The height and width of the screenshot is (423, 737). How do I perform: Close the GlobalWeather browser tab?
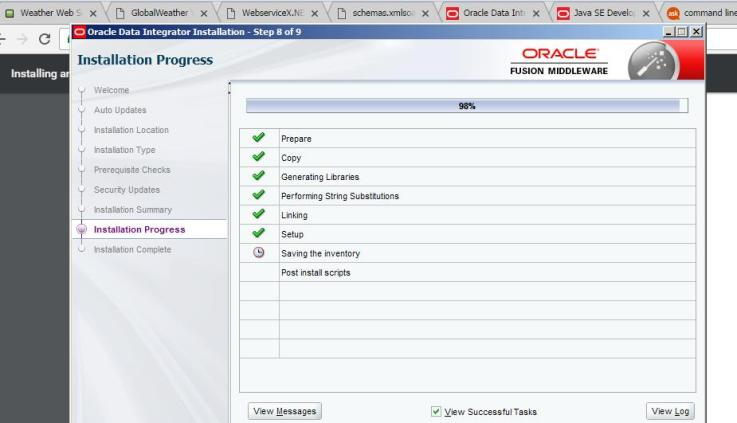tap(204, 14)
